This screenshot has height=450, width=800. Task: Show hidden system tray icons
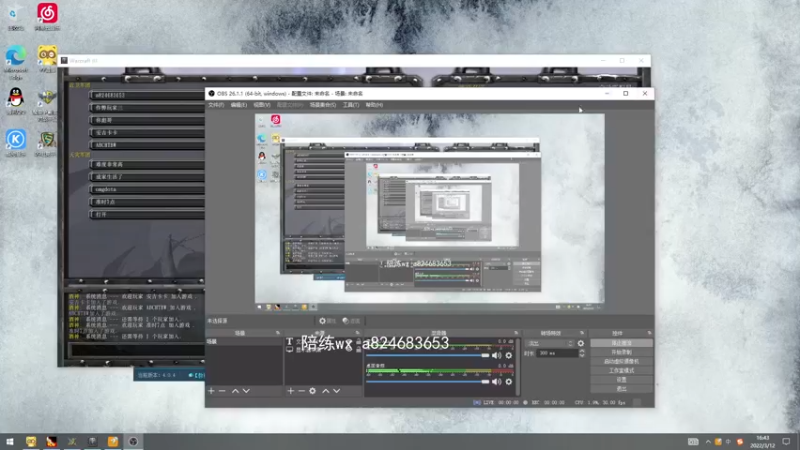[x=708, y=441]
